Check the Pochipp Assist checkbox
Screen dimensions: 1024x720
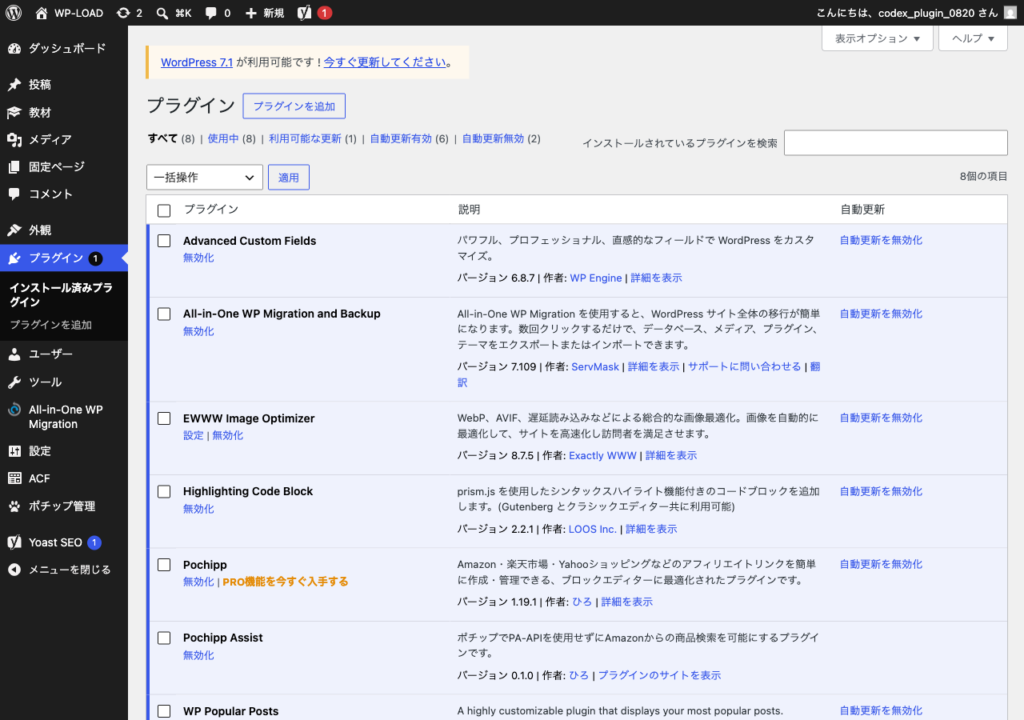164,638
